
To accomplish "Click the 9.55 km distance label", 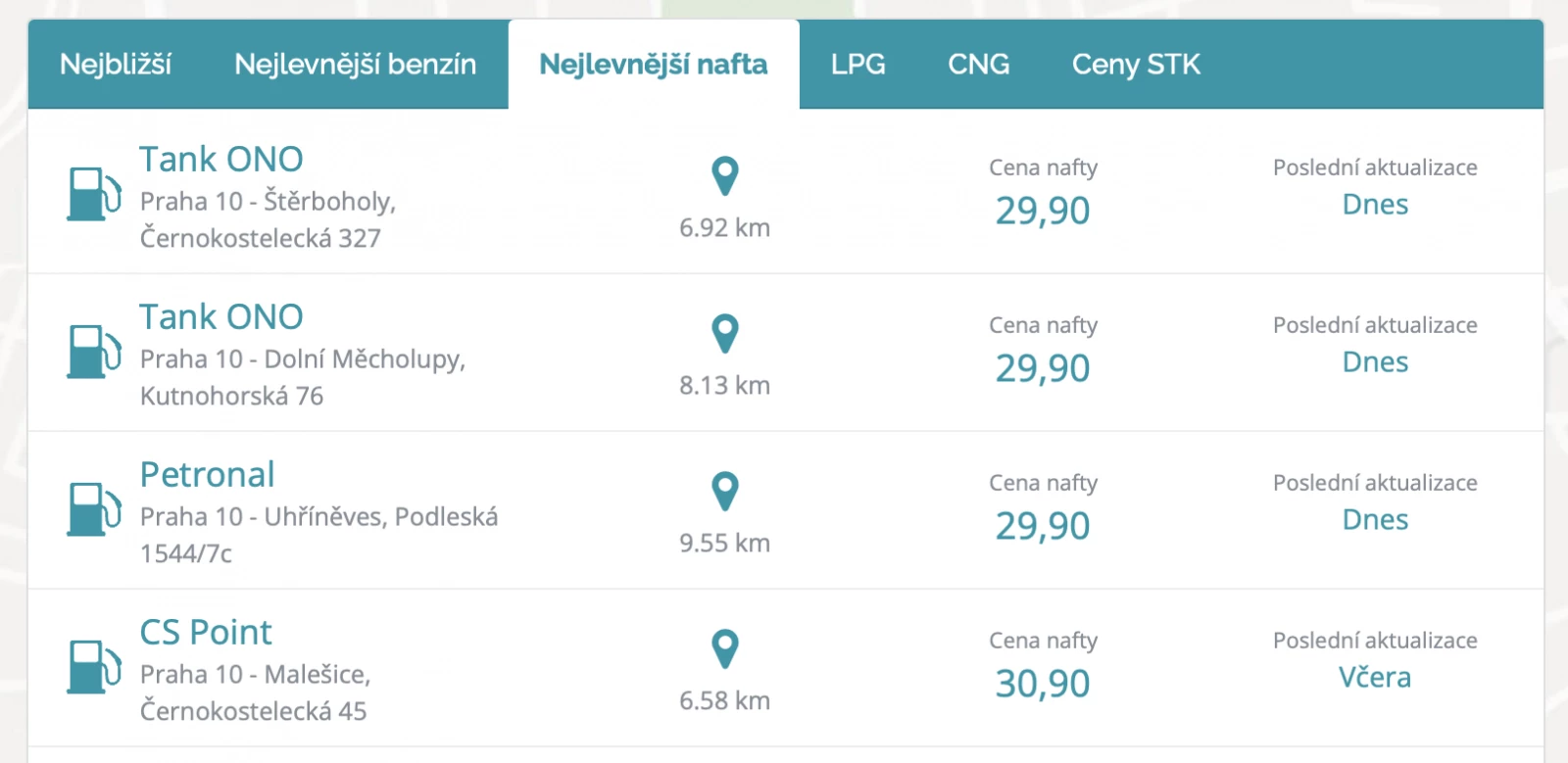I will tap(725, 543).
